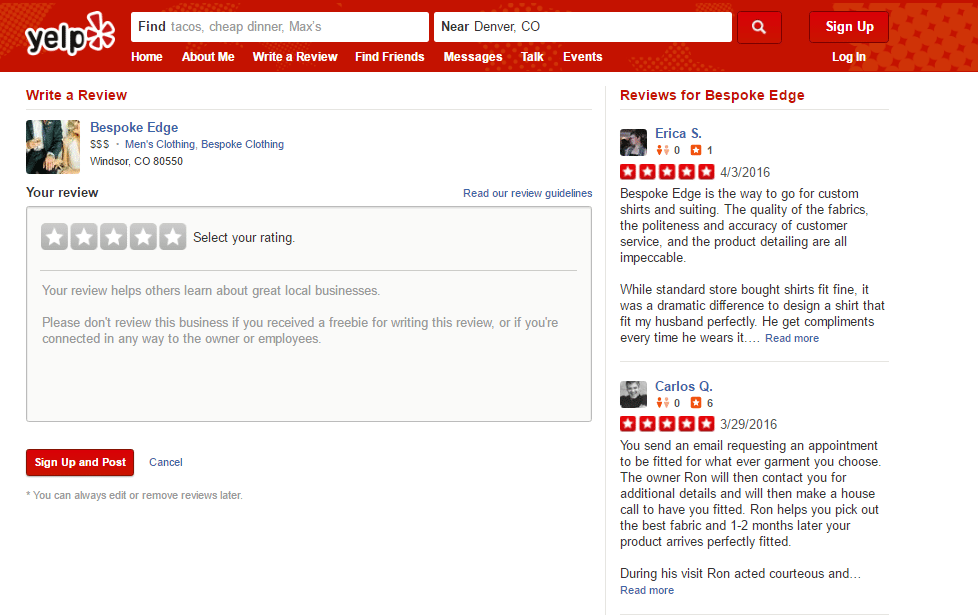
Task: Select the fifth rating star
Action: (173, 237)
